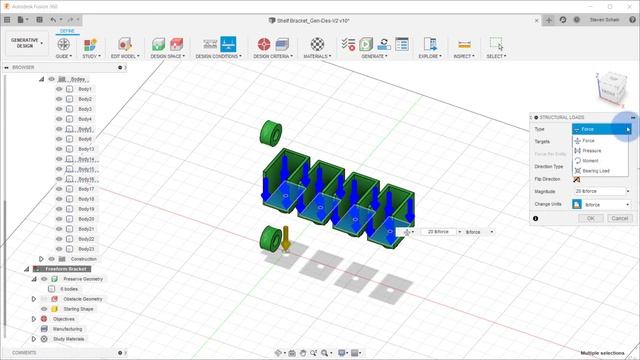Open the Help question mark icon
640x360 pixels.
click(632, 20)
